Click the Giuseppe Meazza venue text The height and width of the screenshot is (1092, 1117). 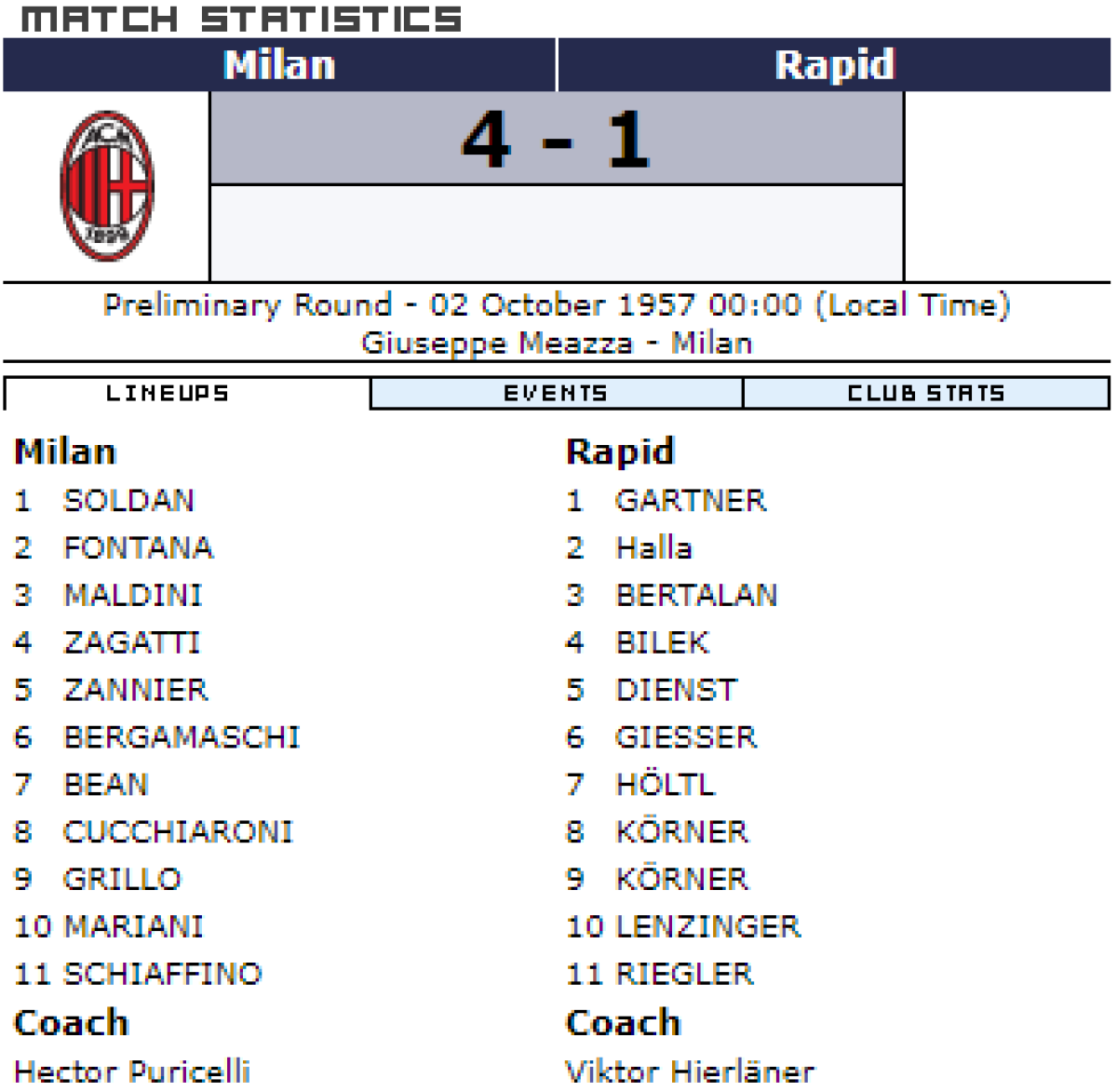[495, 343]
